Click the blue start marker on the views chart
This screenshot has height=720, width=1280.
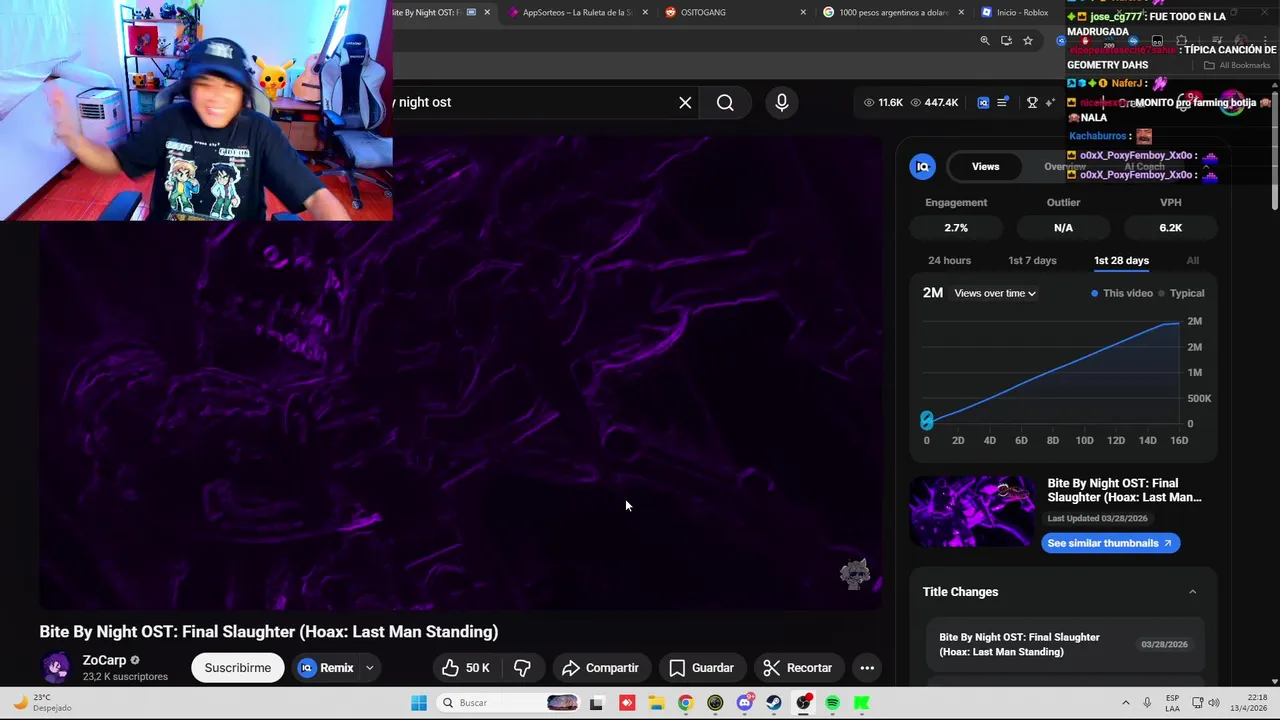point(926,420)
